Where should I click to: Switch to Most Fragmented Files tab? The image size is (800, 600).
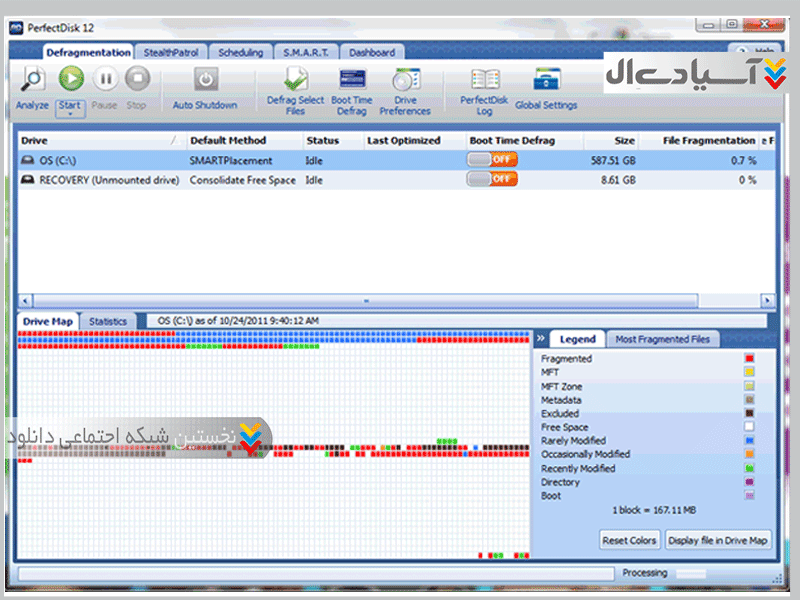663,339
